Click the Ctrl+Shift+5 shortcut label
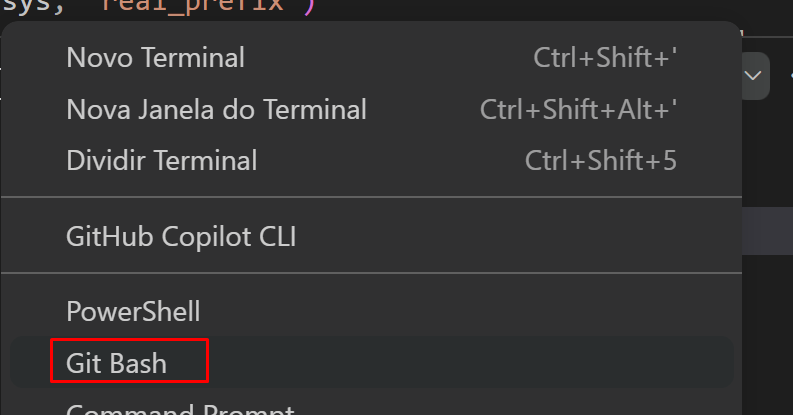Viewport: 793px width, 415px height. point(600,160)
